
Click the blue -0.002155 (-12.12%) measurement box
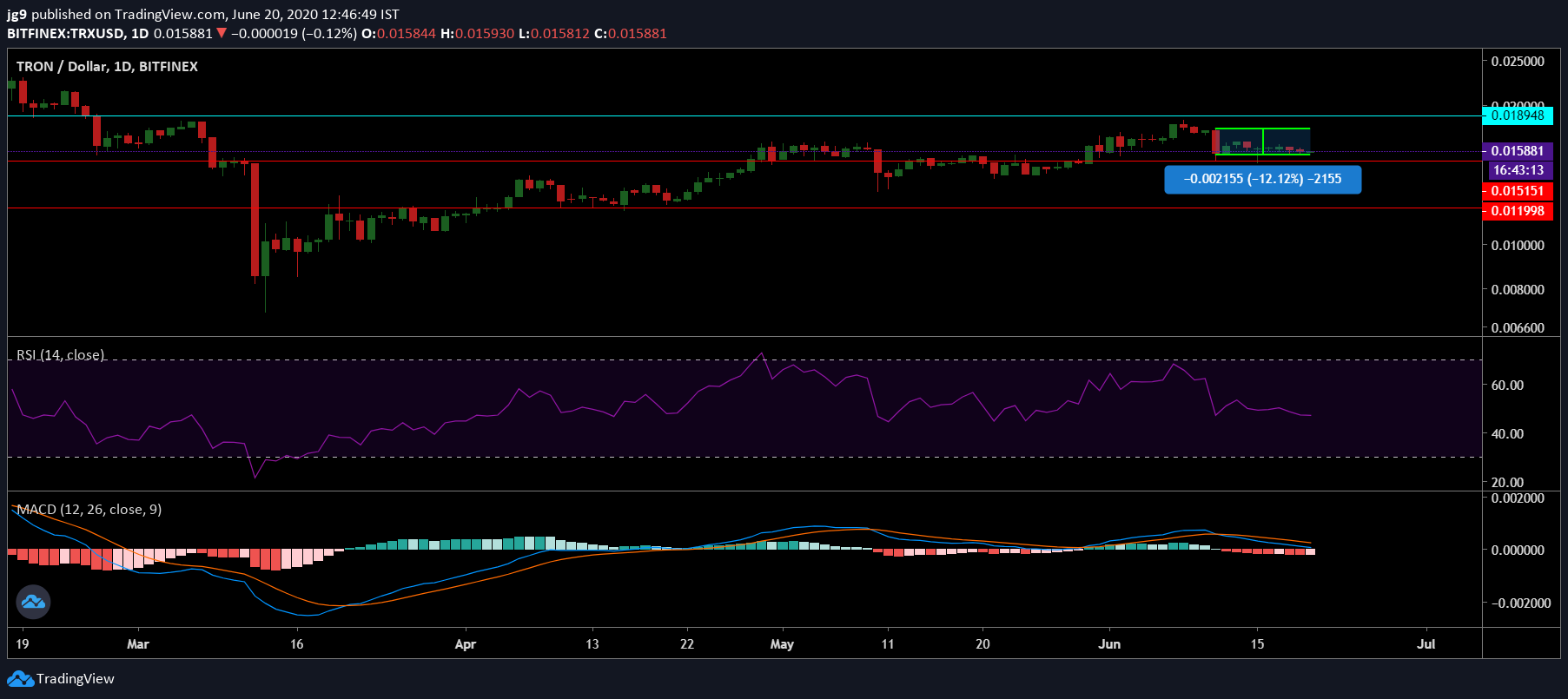coord(1262,179)
